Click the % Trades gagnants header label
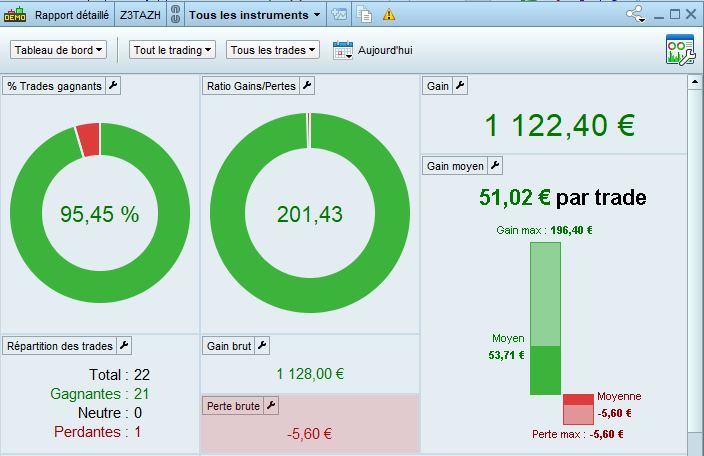Image resolution: width=704 pixels, height=456 pixels. point(54,86)
